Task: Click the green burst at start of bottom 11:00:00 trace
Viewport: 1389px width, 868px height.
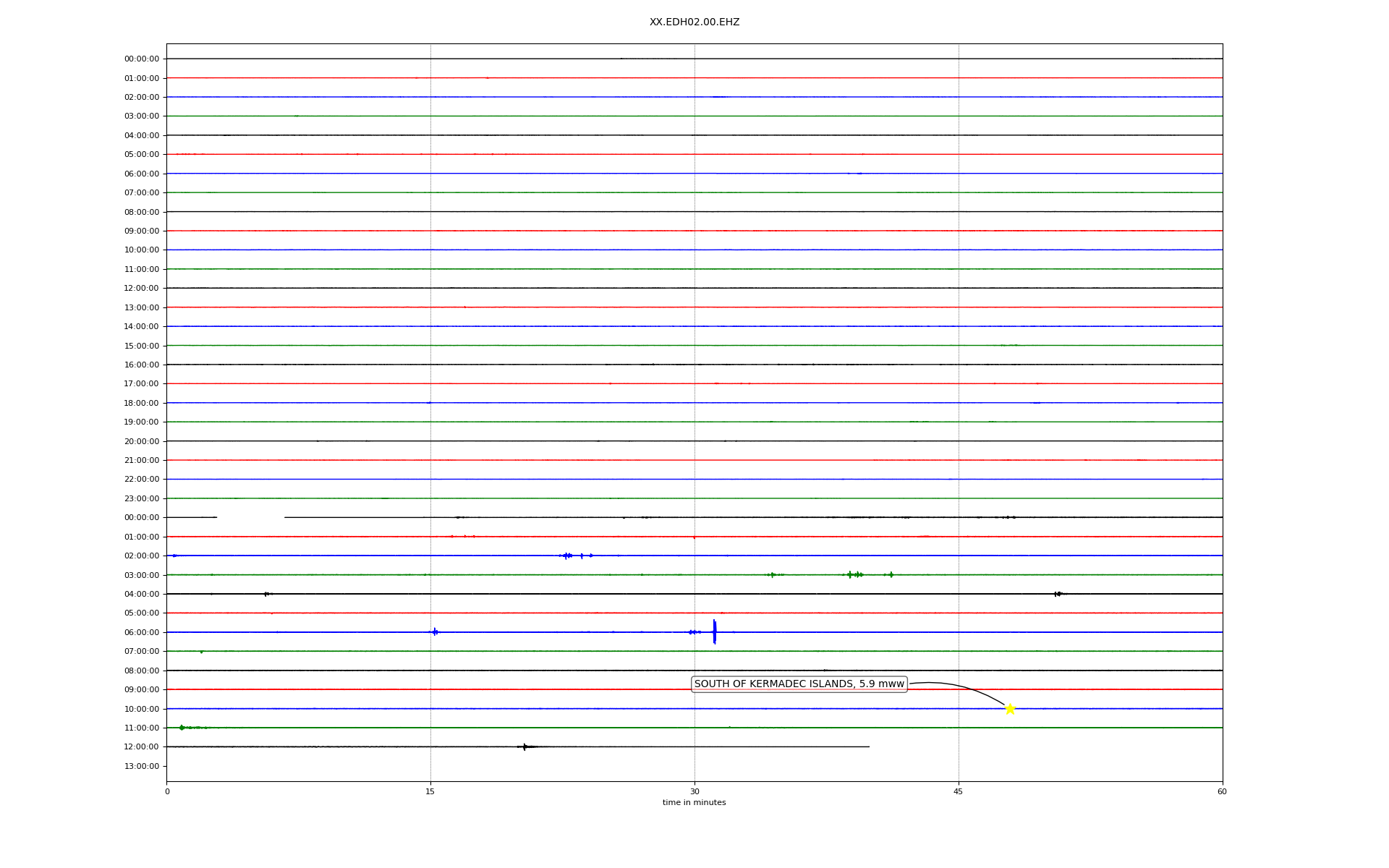Action: pos(182,728)
